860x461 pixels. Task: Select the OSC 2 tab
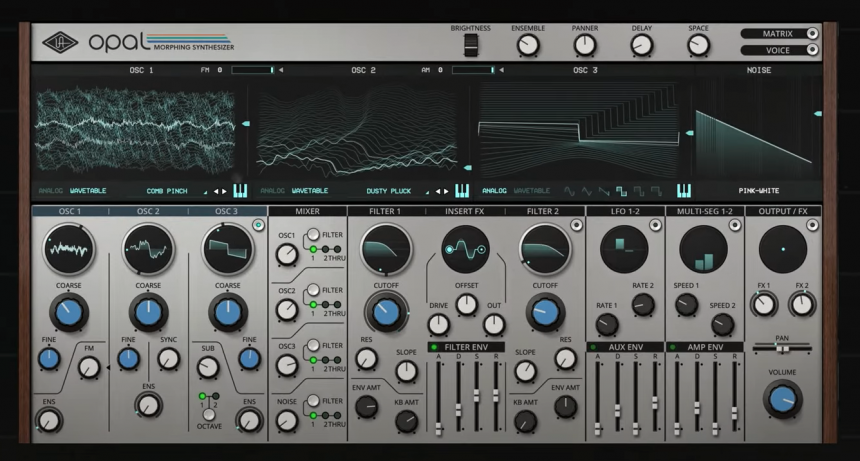click(x=148, y=211)
